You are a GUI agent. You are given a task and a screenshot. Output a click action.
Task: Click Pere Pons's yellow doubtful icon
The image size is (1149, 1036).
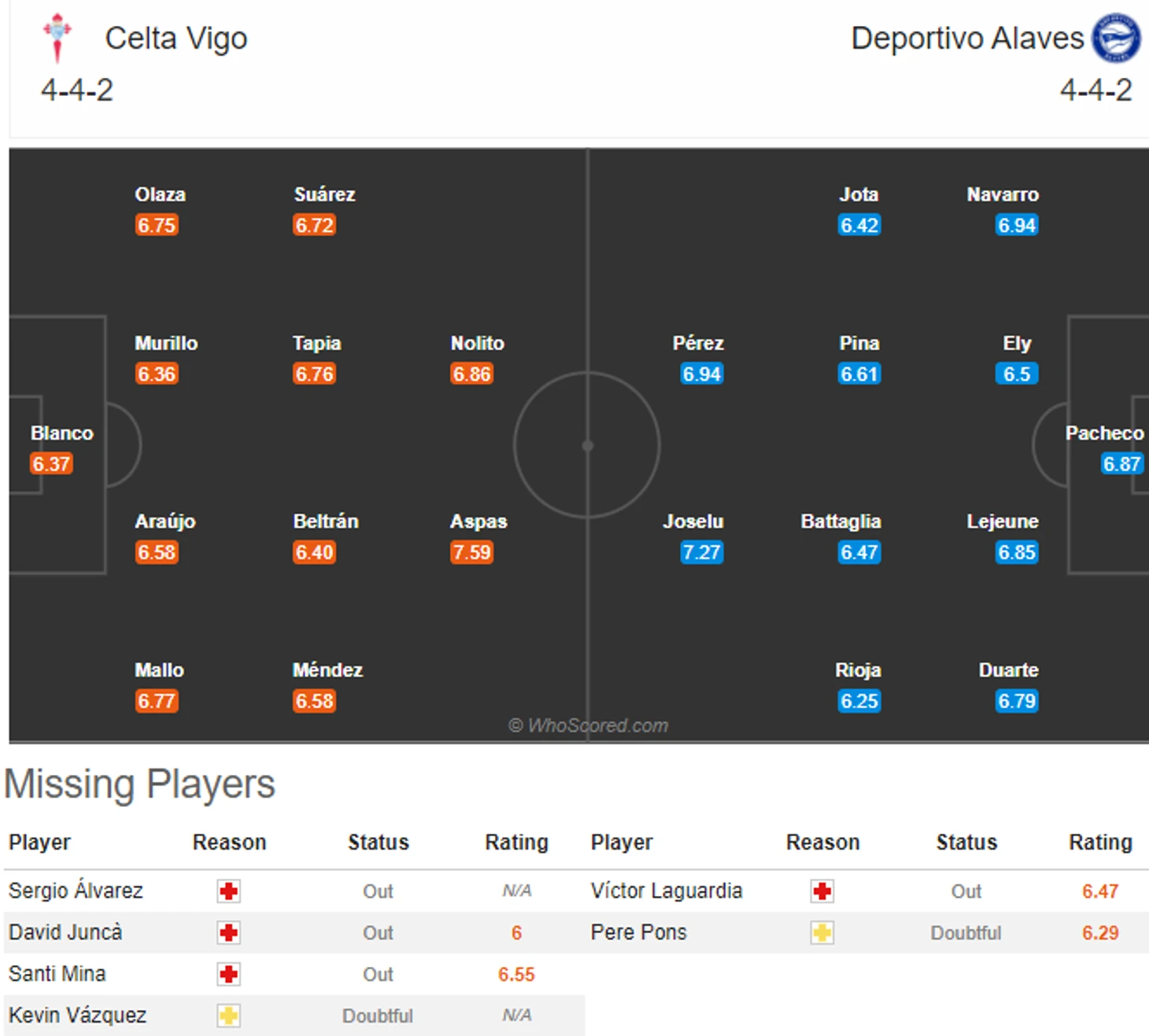[822, 933]
